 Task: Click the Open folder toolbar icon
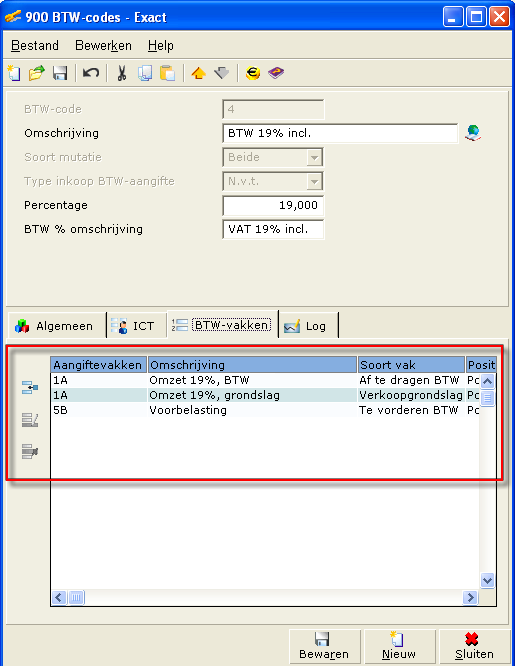tap(37, 73)
